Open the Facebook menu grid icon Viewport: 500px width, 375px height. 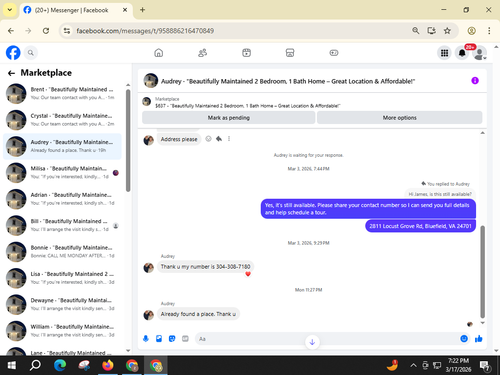444,53
